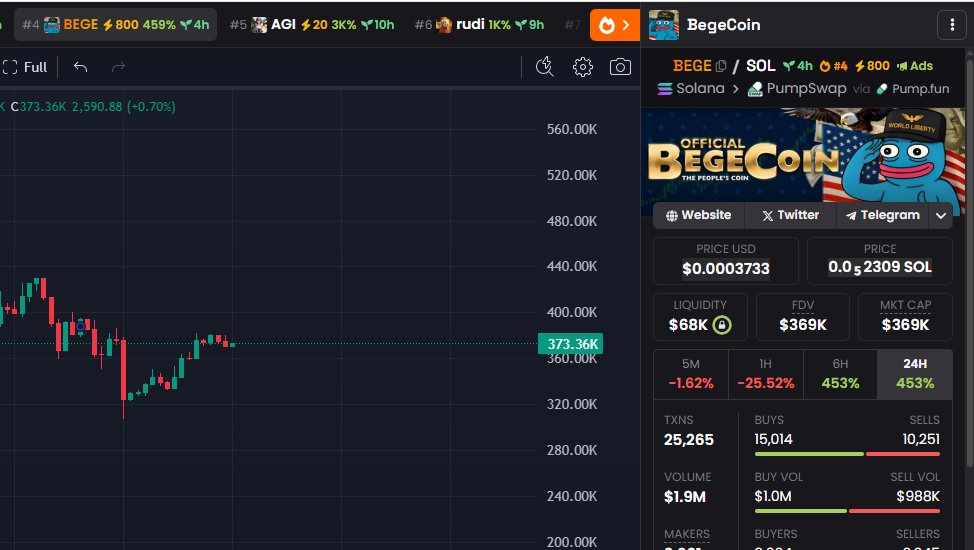The height and width of the screenshot is (550, 974).
Task: Click the flame #4 trending rank badge
Action: coord(834,66)
